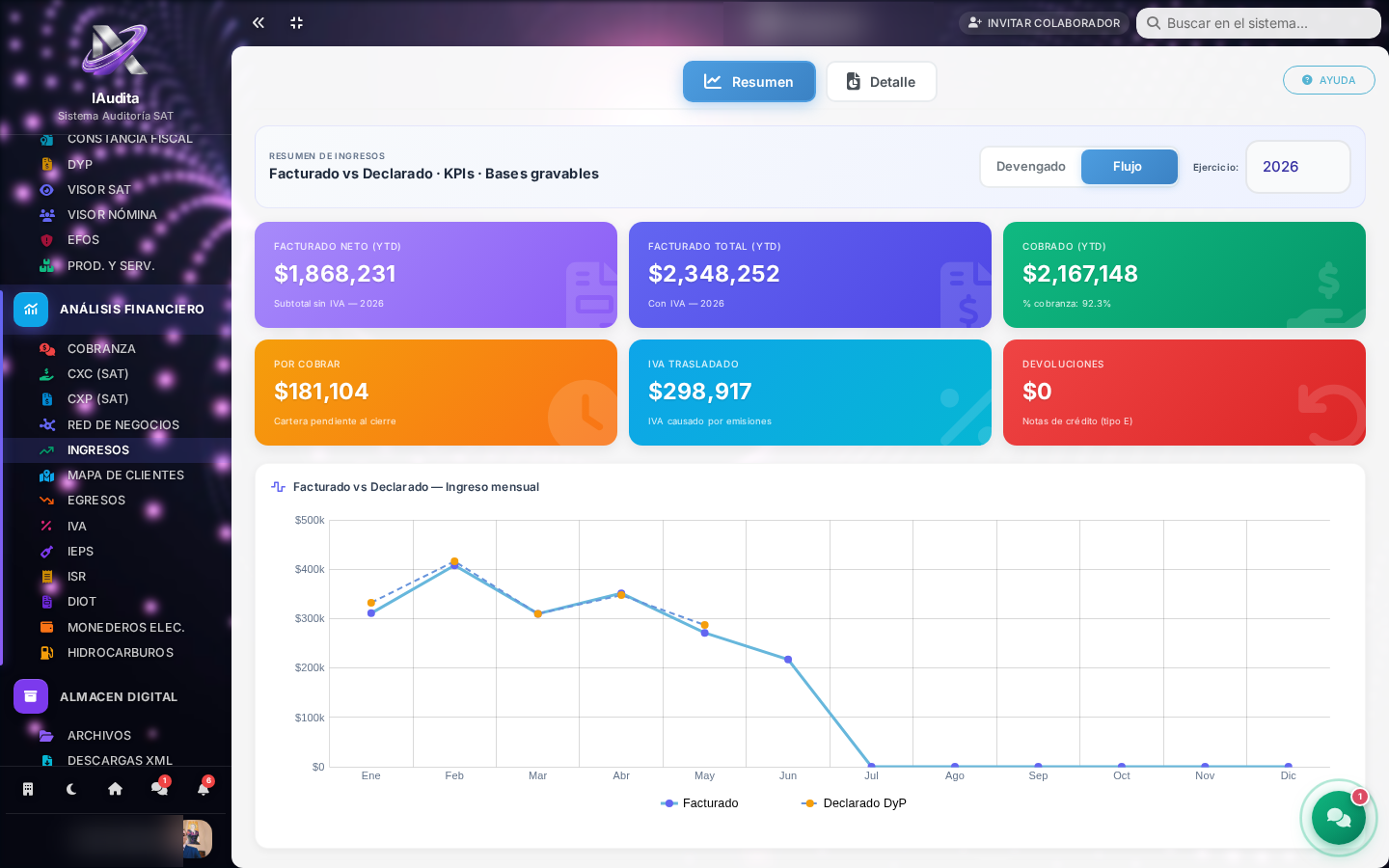Toggle dark mode moon icon
The height and width of the screenshot is (868, 1389).
coord(71,789)
